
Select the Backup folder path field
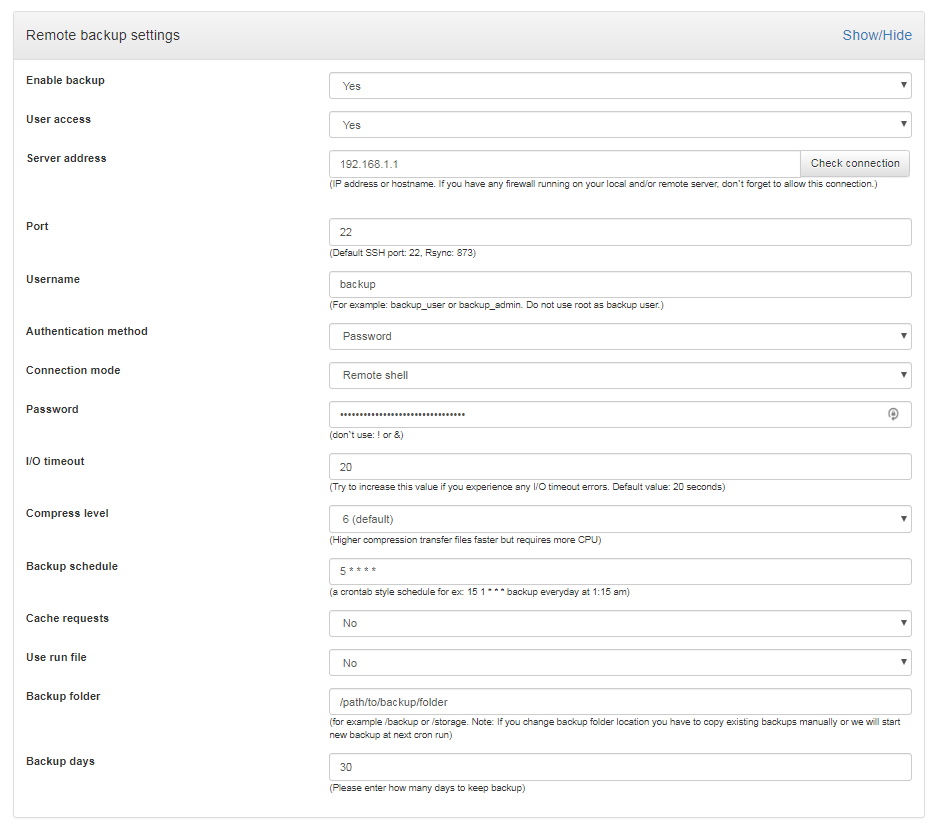[620, 701]
